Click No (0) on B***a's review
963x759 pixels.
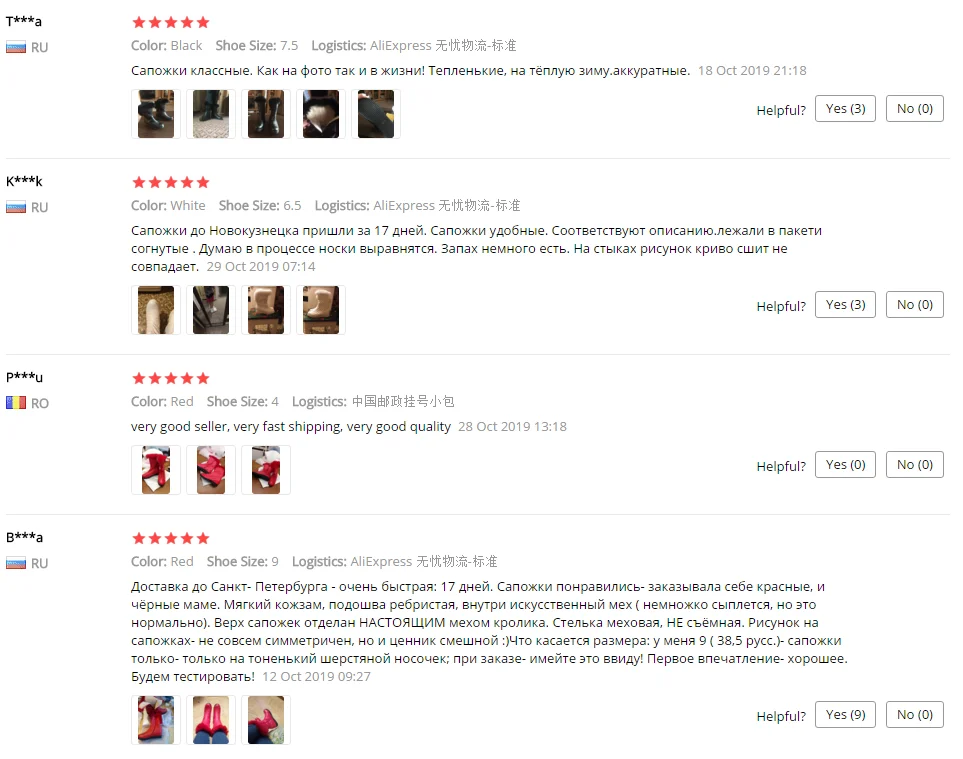point(914,715)
